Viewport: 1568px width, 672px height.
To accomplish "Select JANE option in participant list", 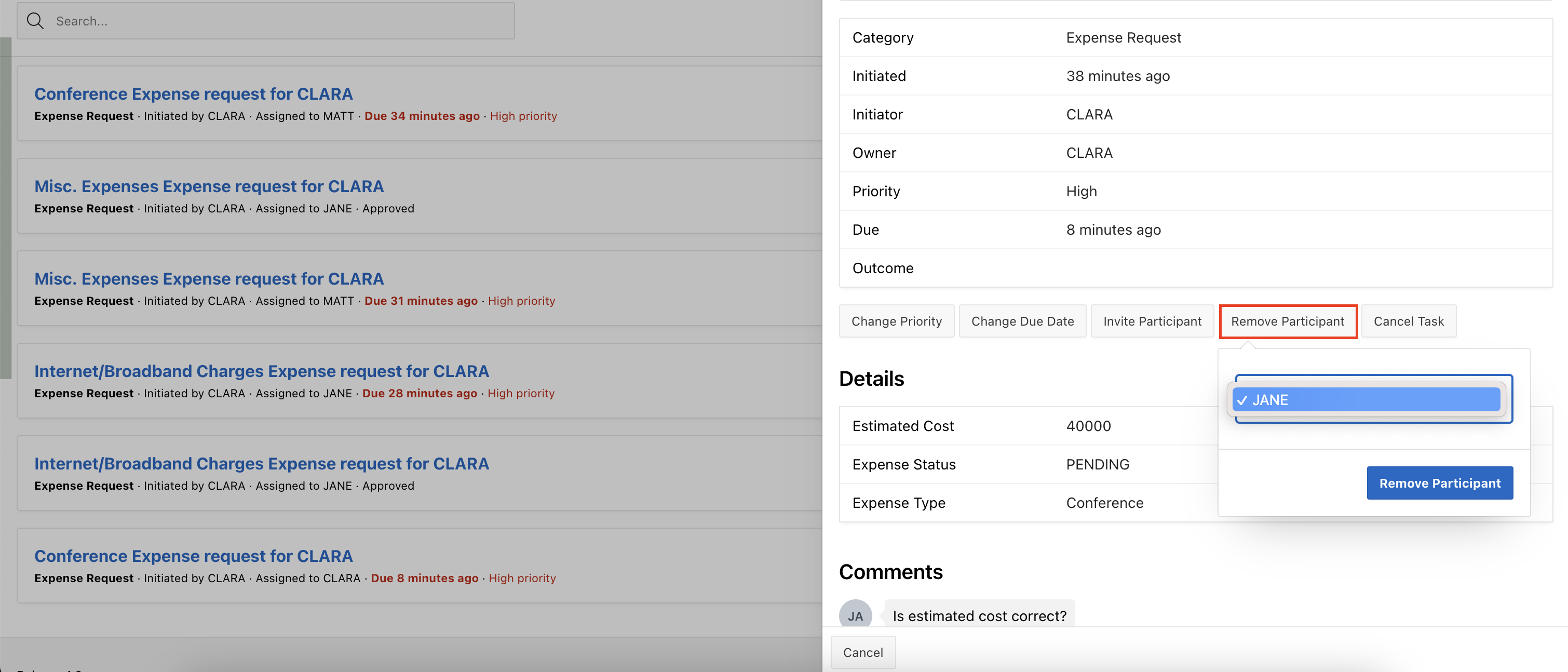I will [1366, 400].
